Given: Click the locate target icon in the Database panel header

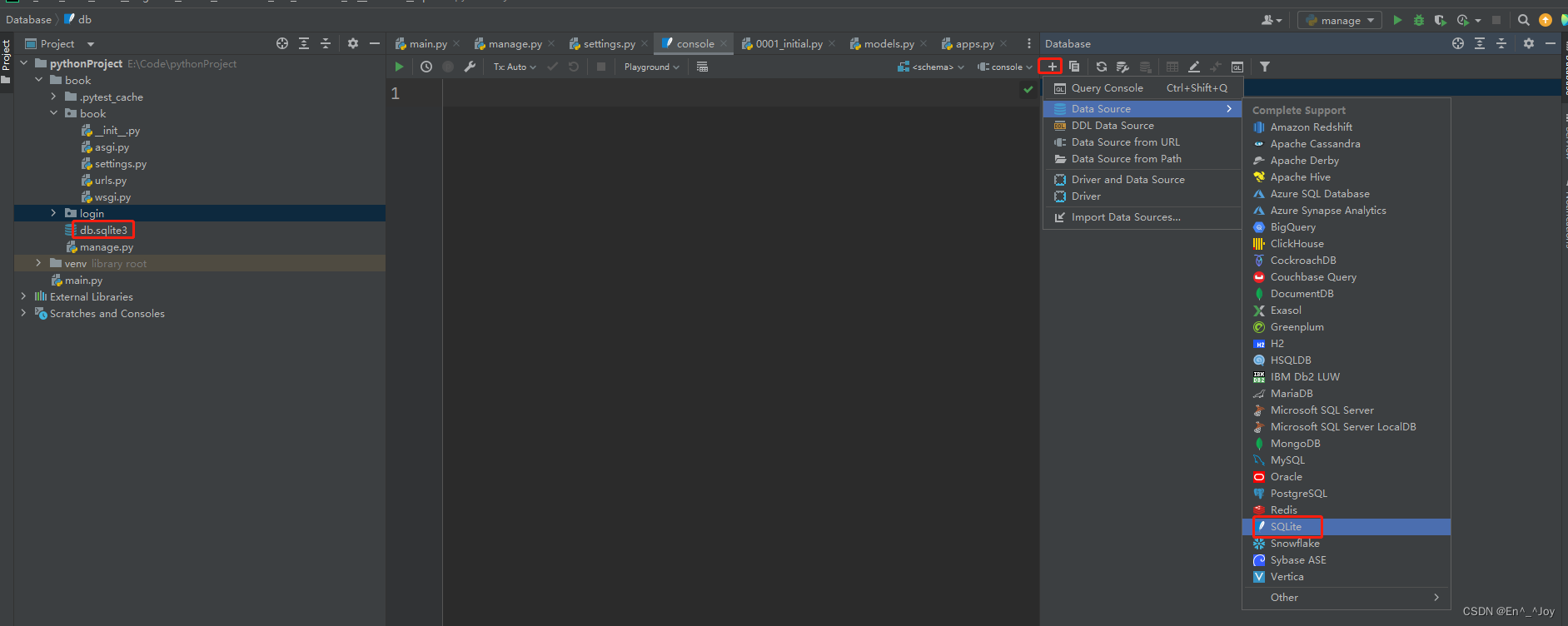Looking at the screenshot, I should 1458,43.
